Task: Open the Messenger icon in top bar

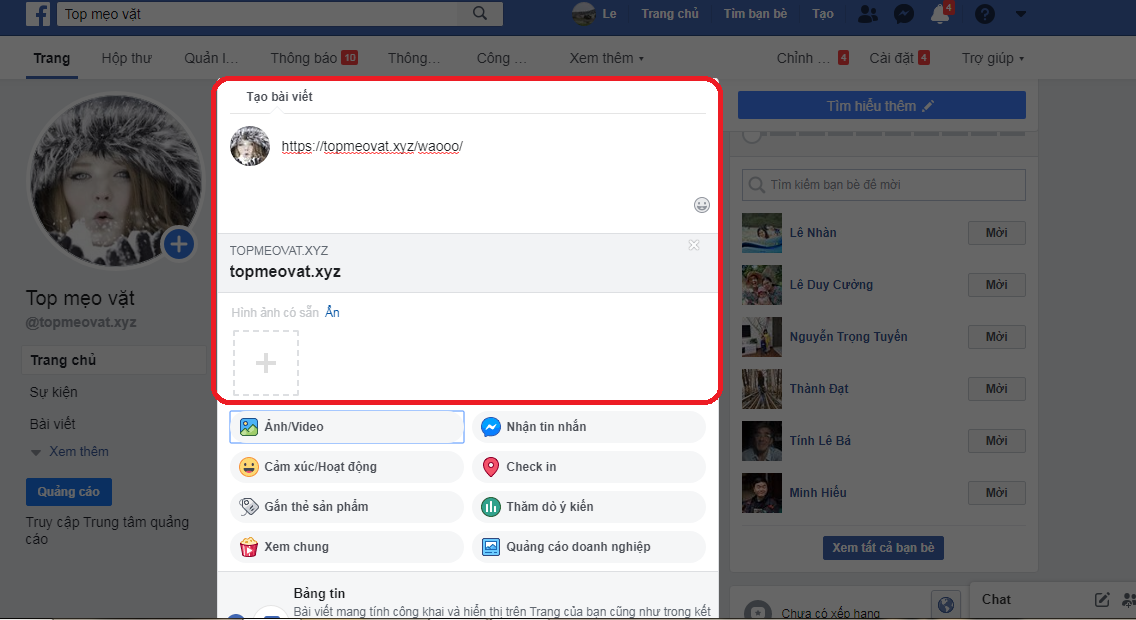Action: click(903, 14)
